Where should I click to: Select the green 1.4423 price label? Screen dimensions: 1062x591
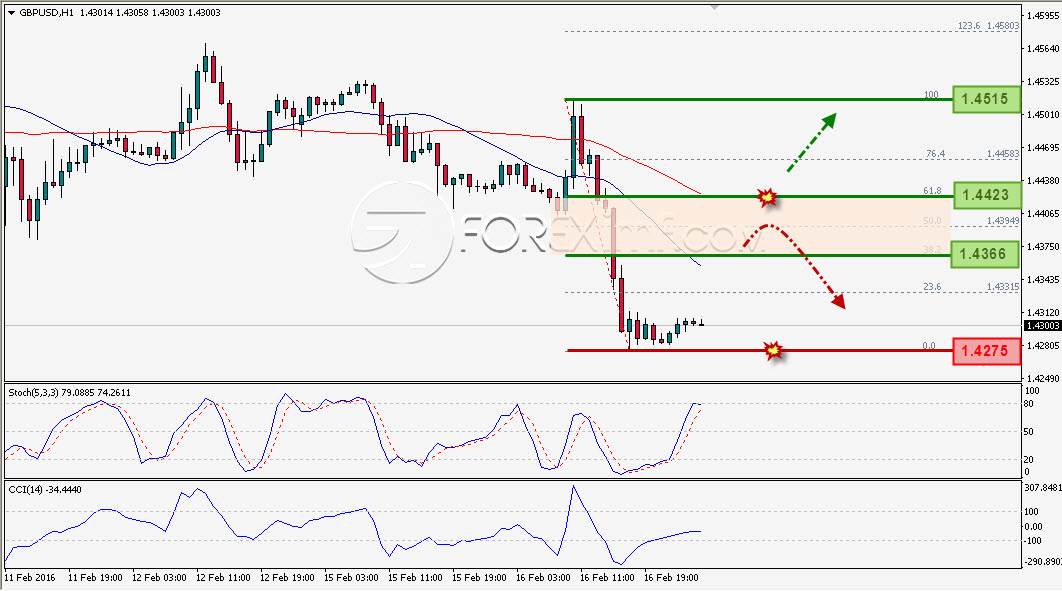coord(986,195)
